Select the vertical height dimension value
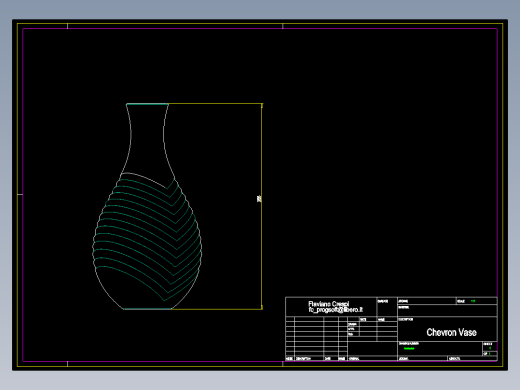 259,199
